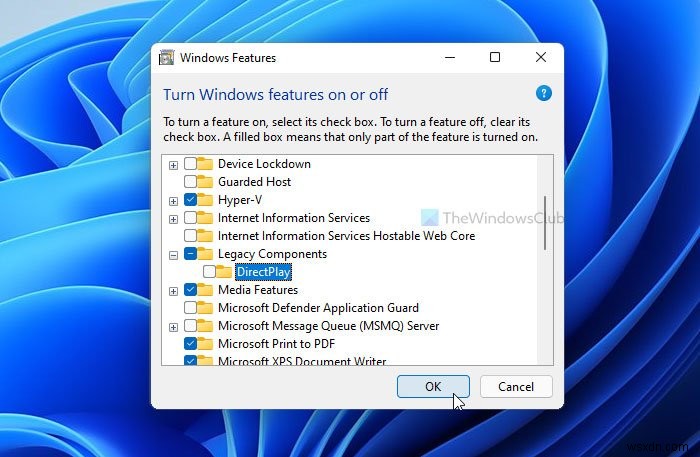Select the Legacy Components label
The height and width of the screenshot is (457, 700).
coord(272,254)
